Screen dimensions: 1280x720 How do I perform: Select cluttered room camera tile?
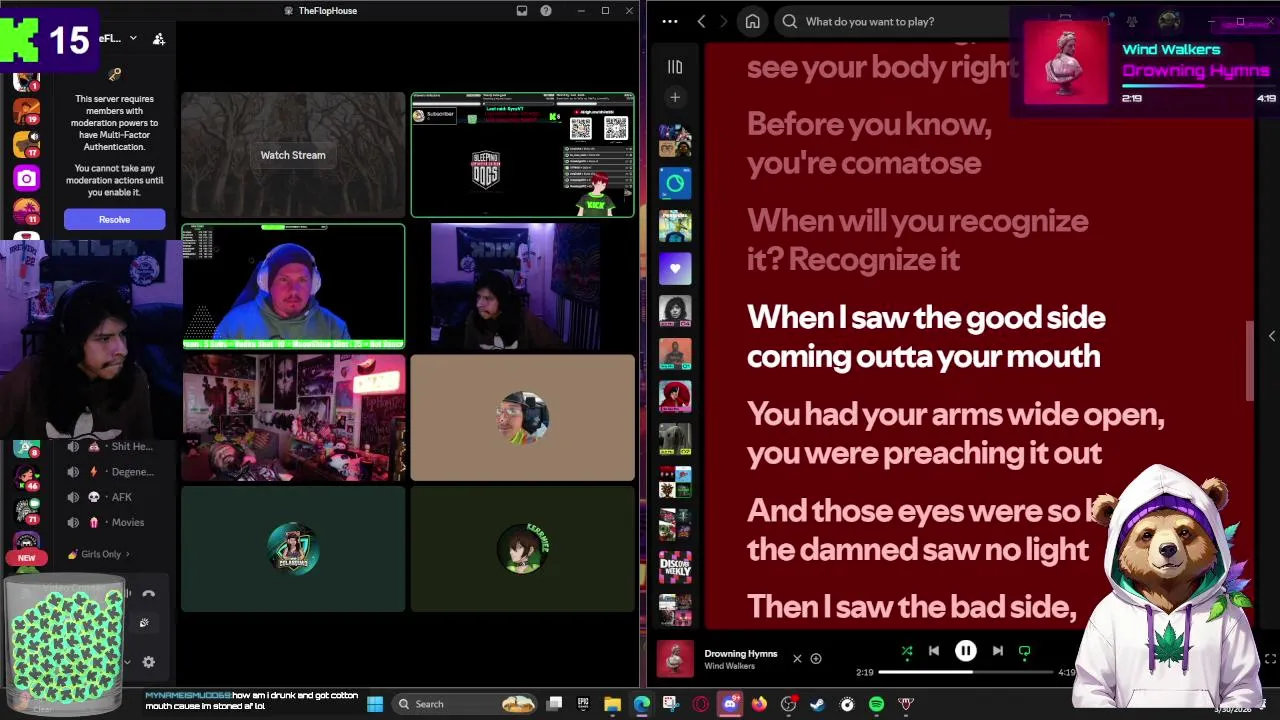(293, 418)
